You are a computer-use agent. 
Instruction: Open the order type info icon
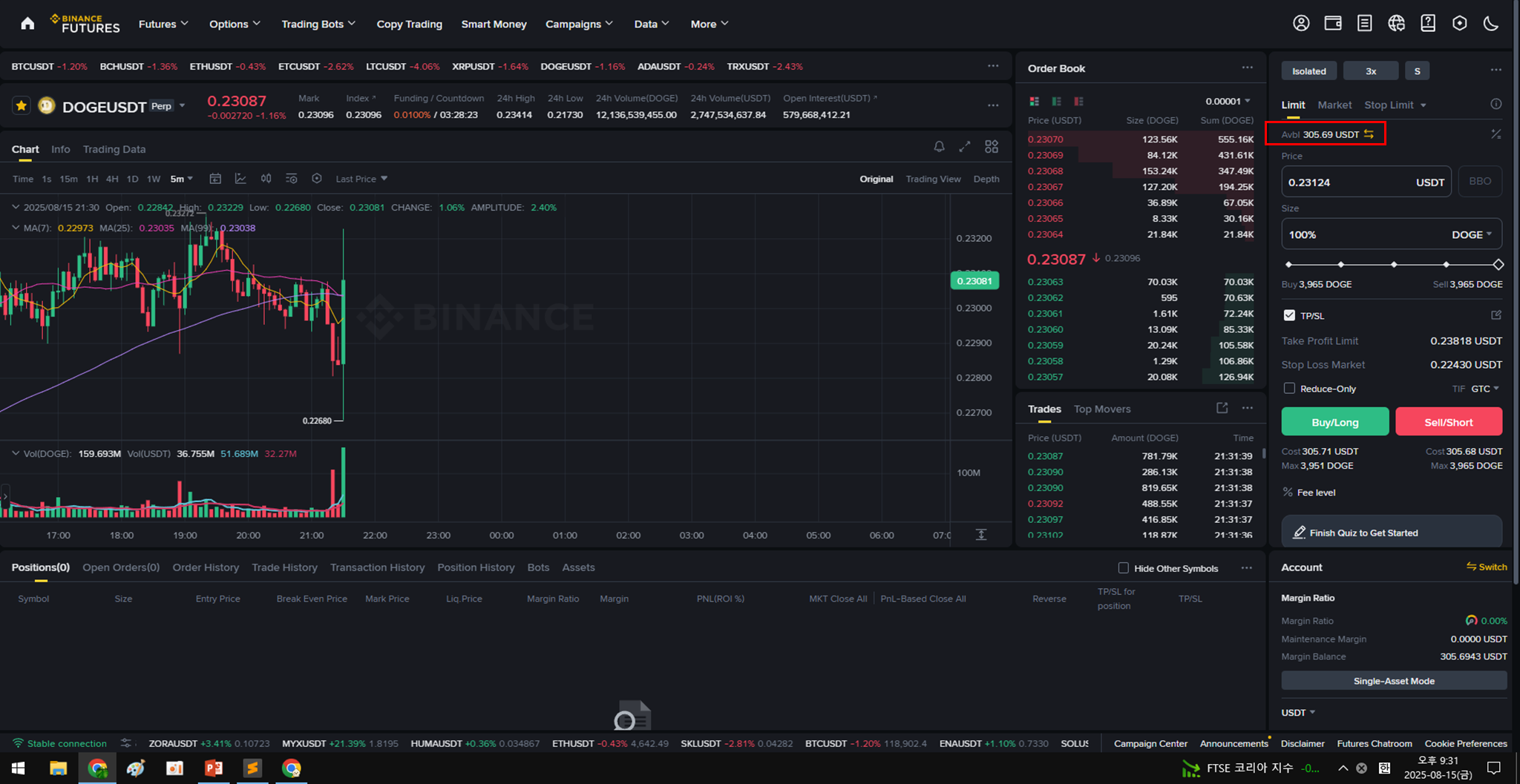(1496, 105)
